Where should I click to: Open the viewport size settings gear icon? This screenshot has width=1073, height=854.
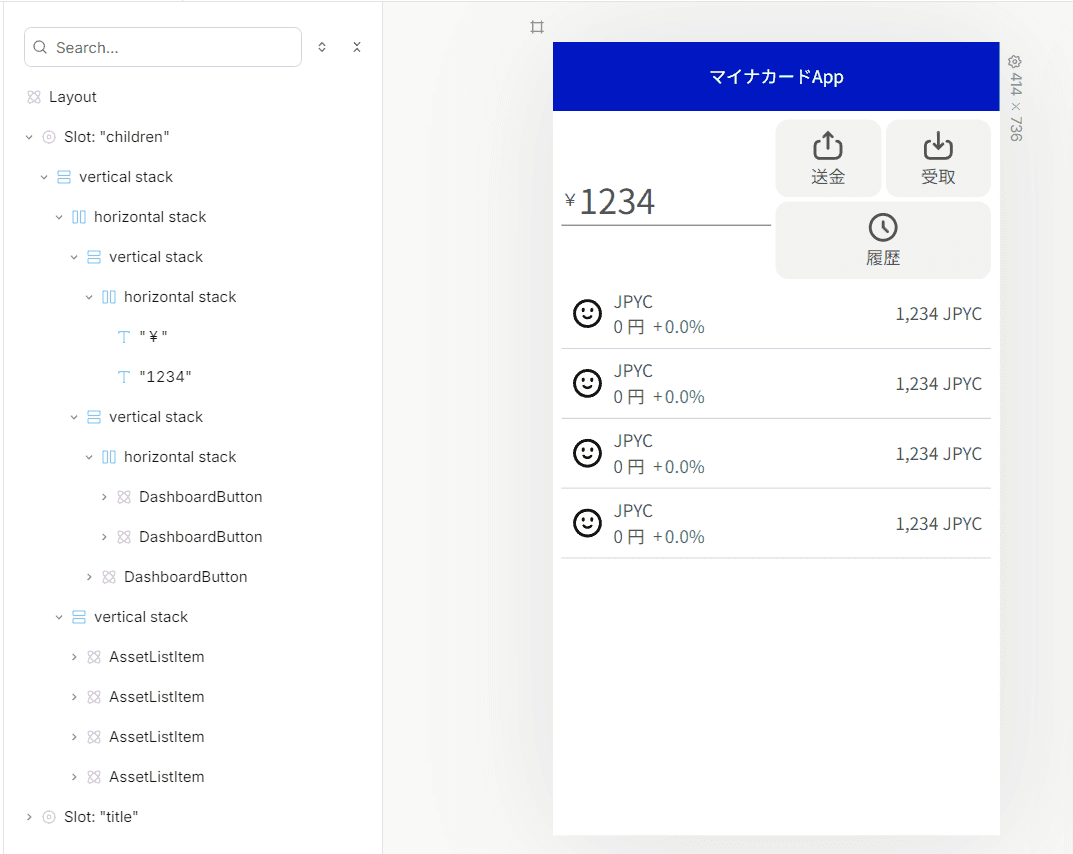pyautogui.click(x=1015, y=62)
